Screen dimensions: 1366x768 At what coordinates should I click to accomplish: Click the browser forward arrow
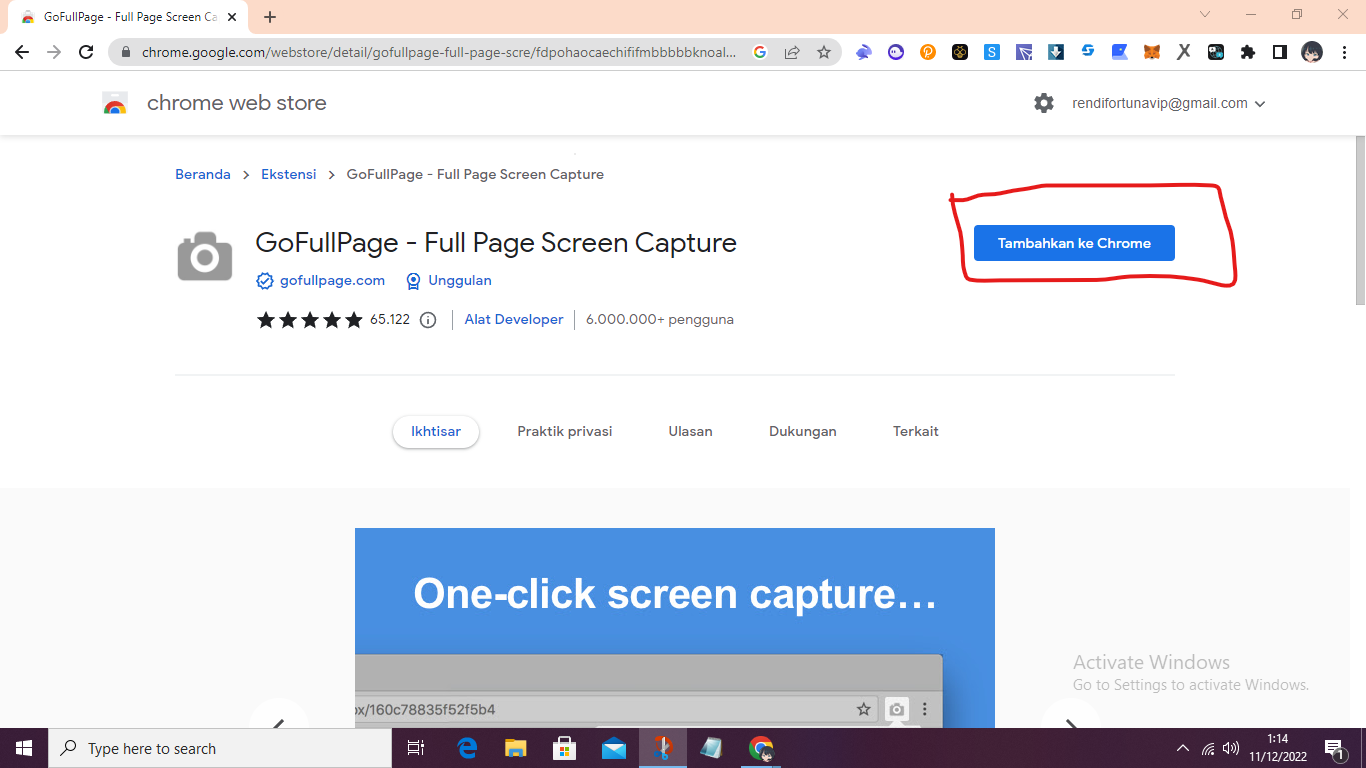(x=54, y=52)
